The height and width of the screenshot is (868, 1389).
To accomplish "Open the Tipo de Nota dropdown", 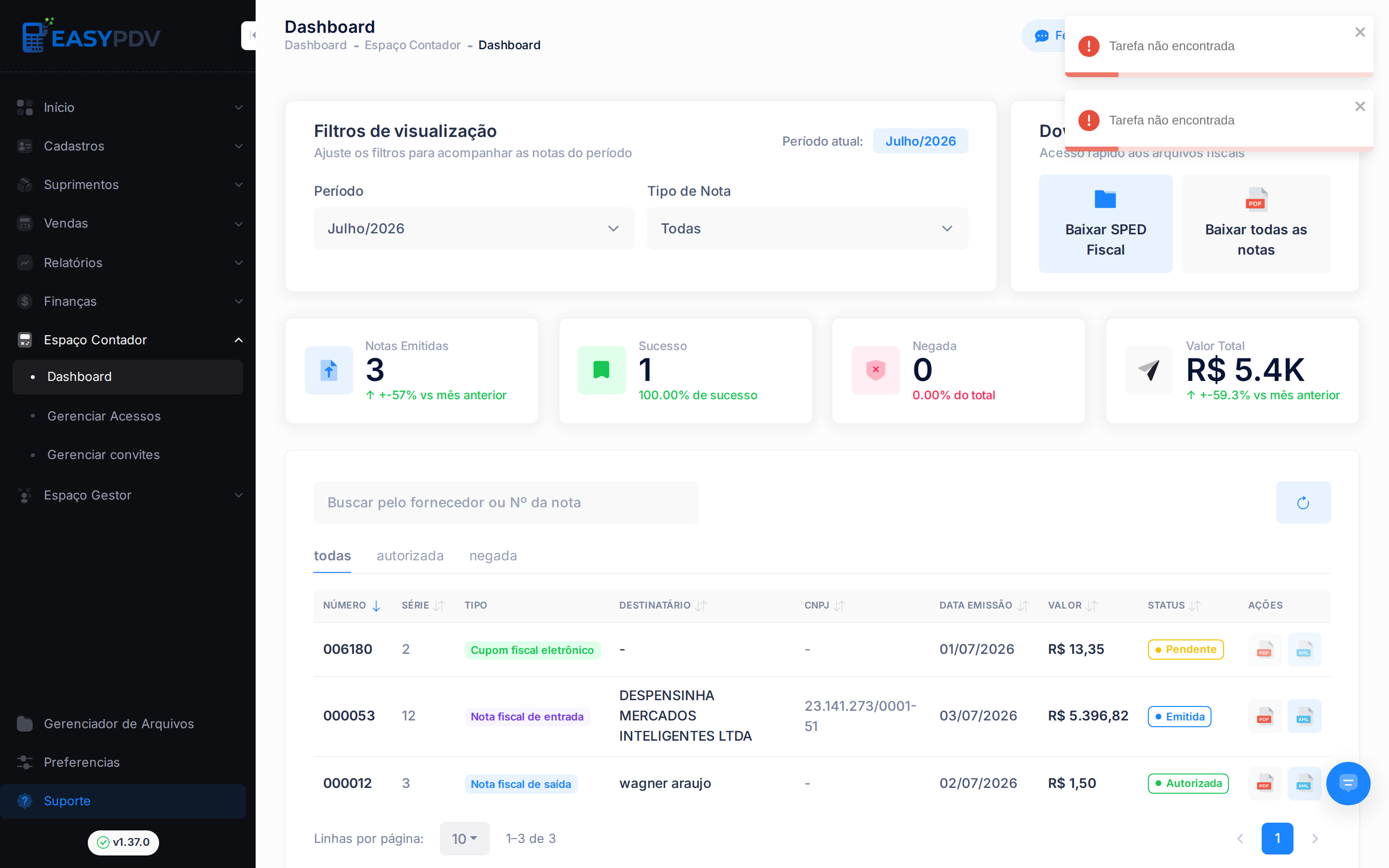I will [x=807, y=229].
